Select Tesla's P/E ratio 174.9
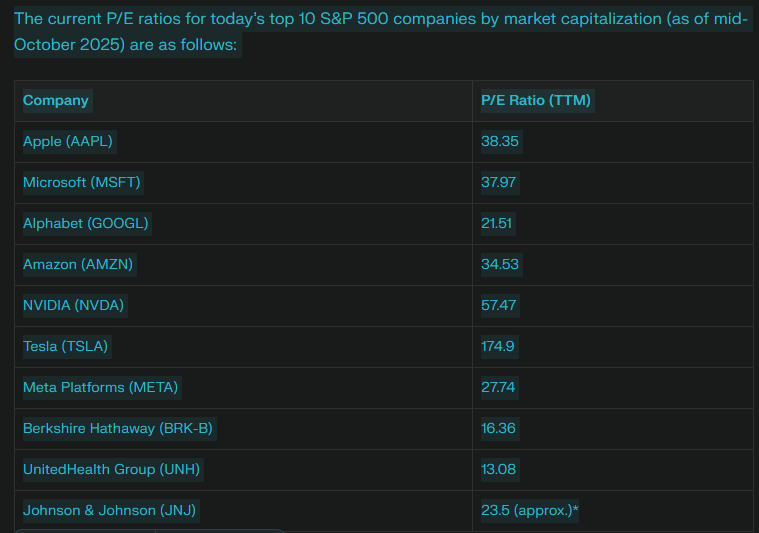 tap(498, 346)
